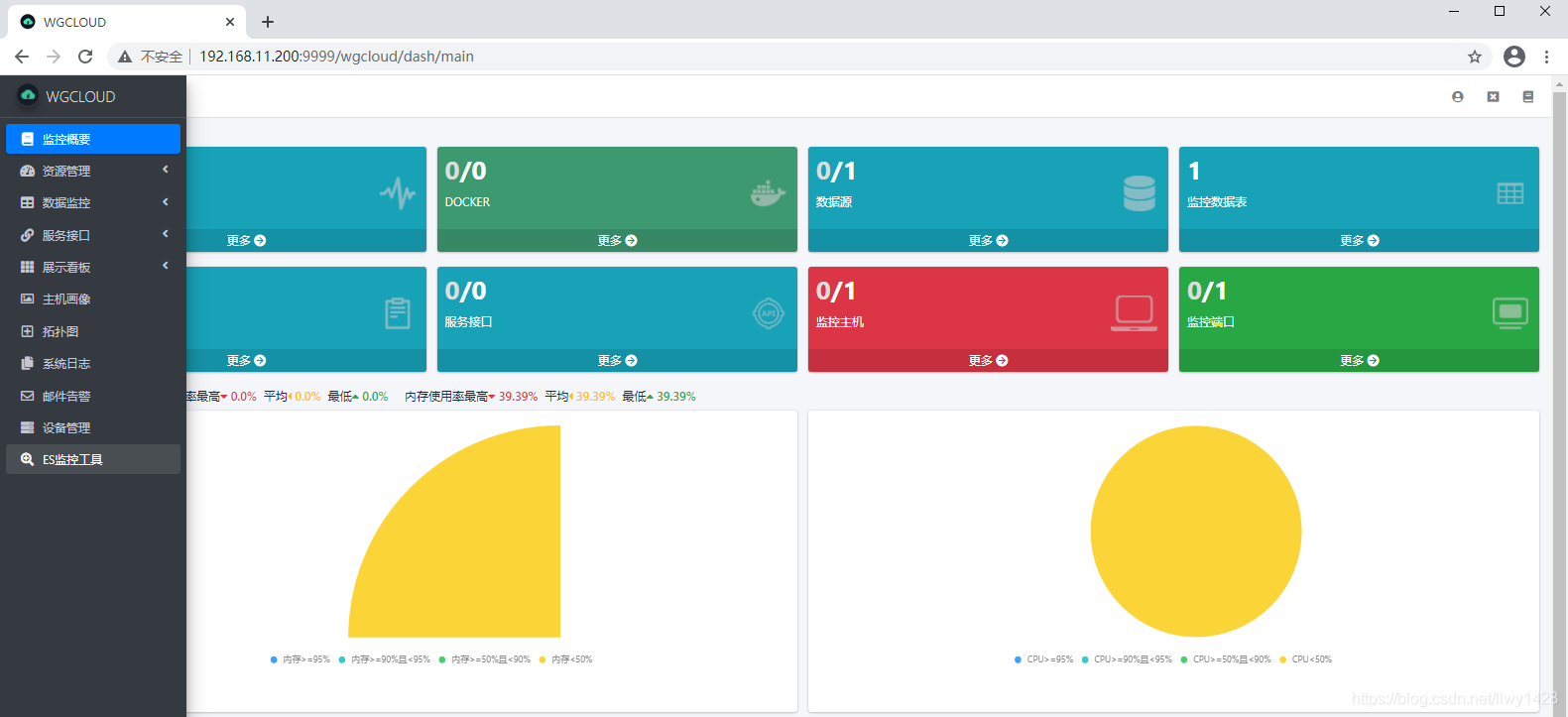Click the user account icon in header
1568x717 pixels.
pyautogui.click(x=1457, y=97)
